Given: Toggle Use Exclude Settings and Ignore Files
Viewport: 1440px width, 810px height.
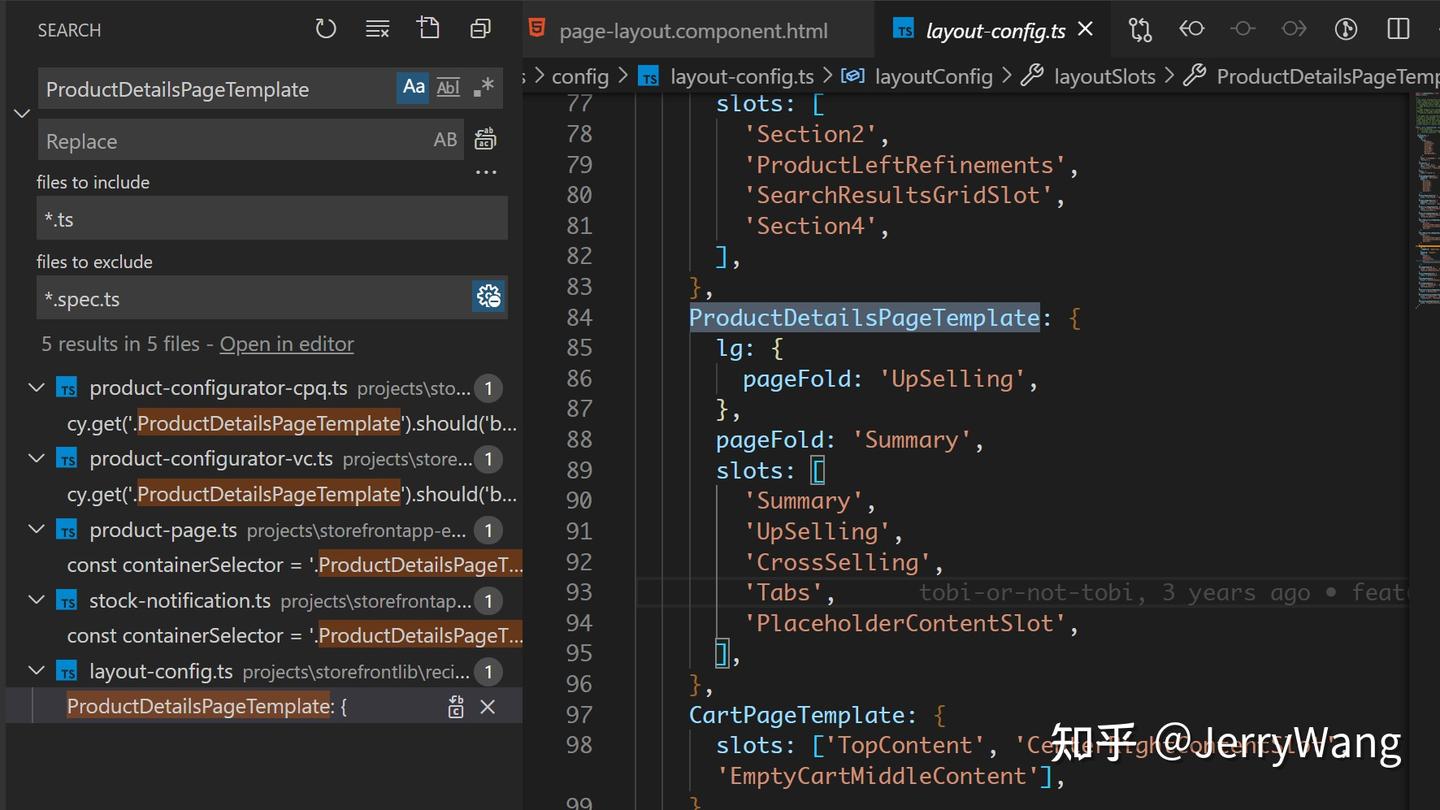Looking at the screenshot, I should coord(489,297).
